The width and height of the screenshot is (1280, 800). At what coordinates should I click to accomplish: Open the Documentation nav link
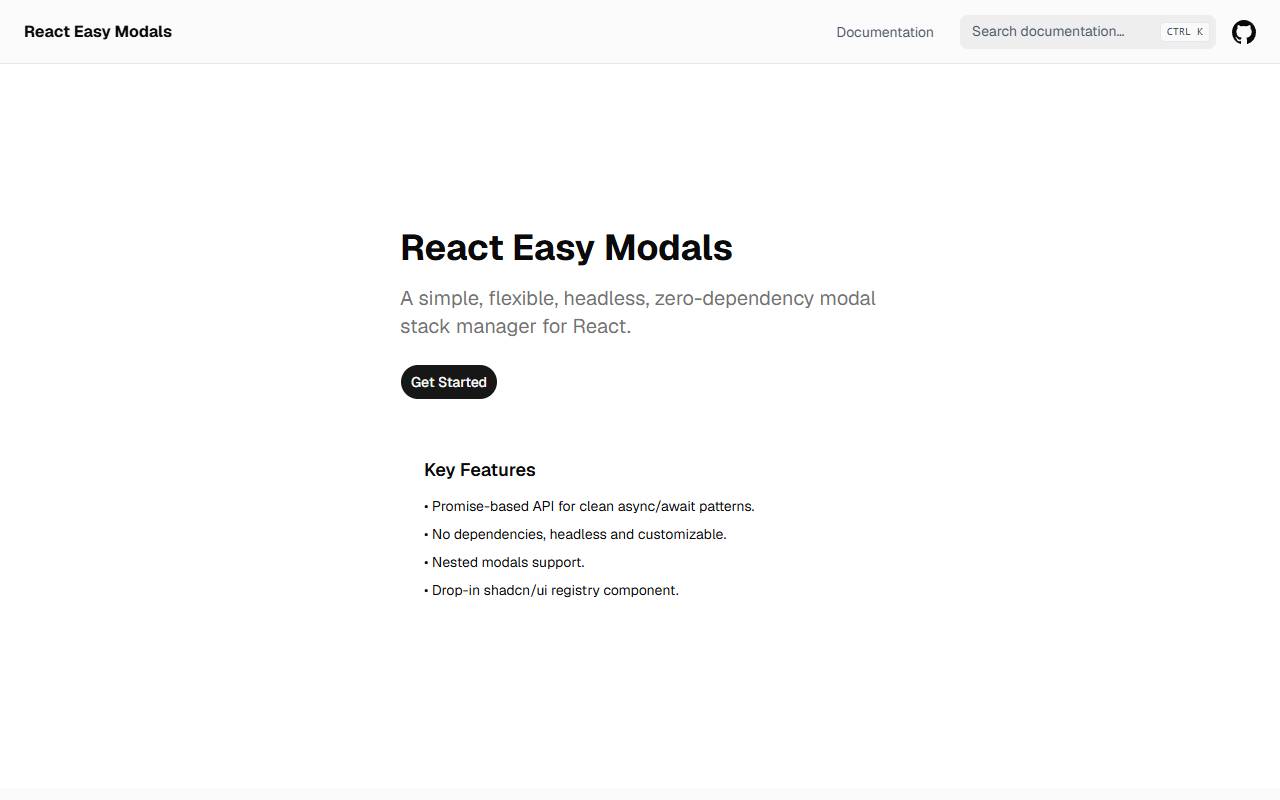[x=885, y=32]
